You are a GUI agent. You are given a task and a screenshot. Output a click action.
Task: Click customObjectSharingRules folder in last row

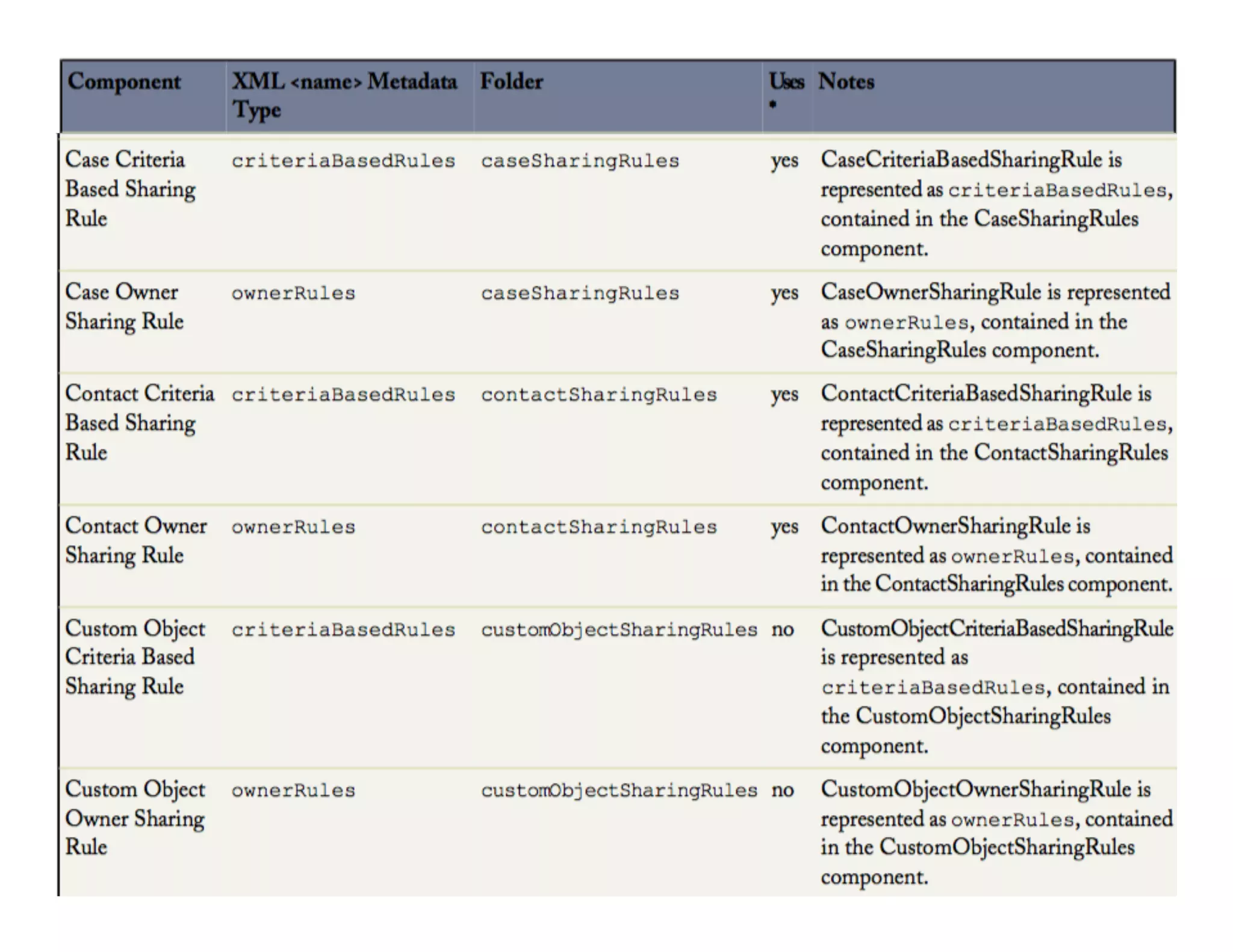click(618, 791)
